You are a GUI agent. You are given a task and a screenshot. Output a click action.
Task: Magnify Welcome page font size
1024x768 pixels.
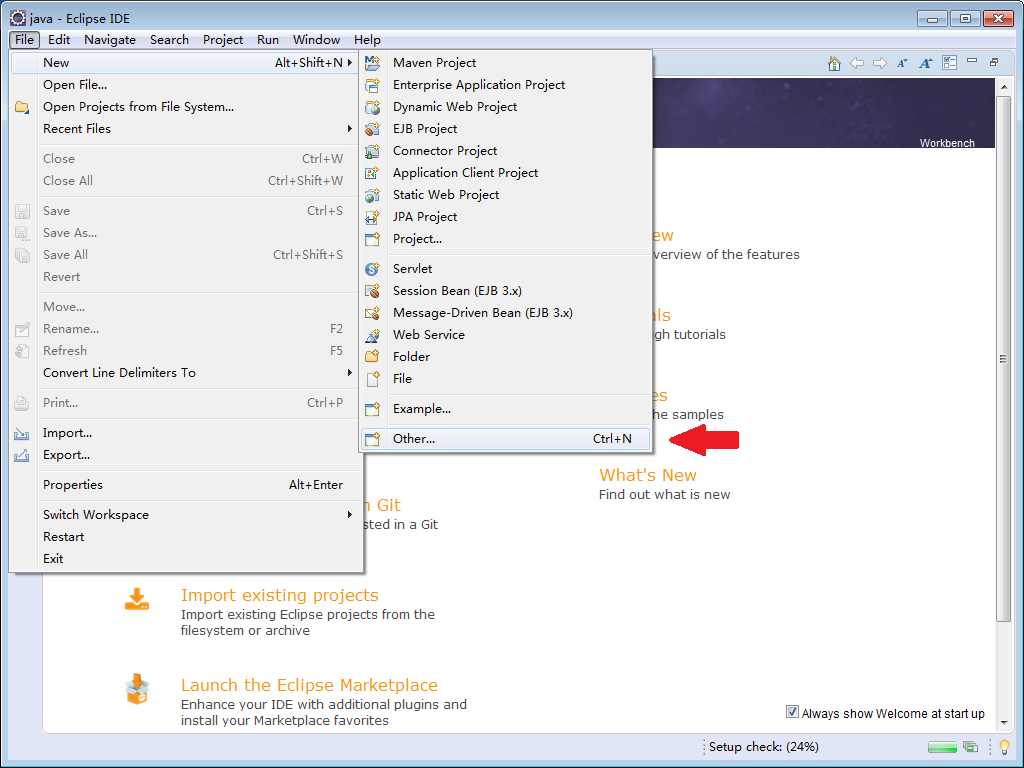click(925, 63)
